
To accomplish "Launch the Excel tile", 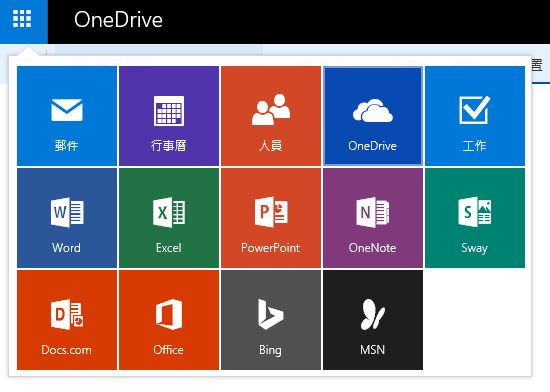I will tap(169, 218).
